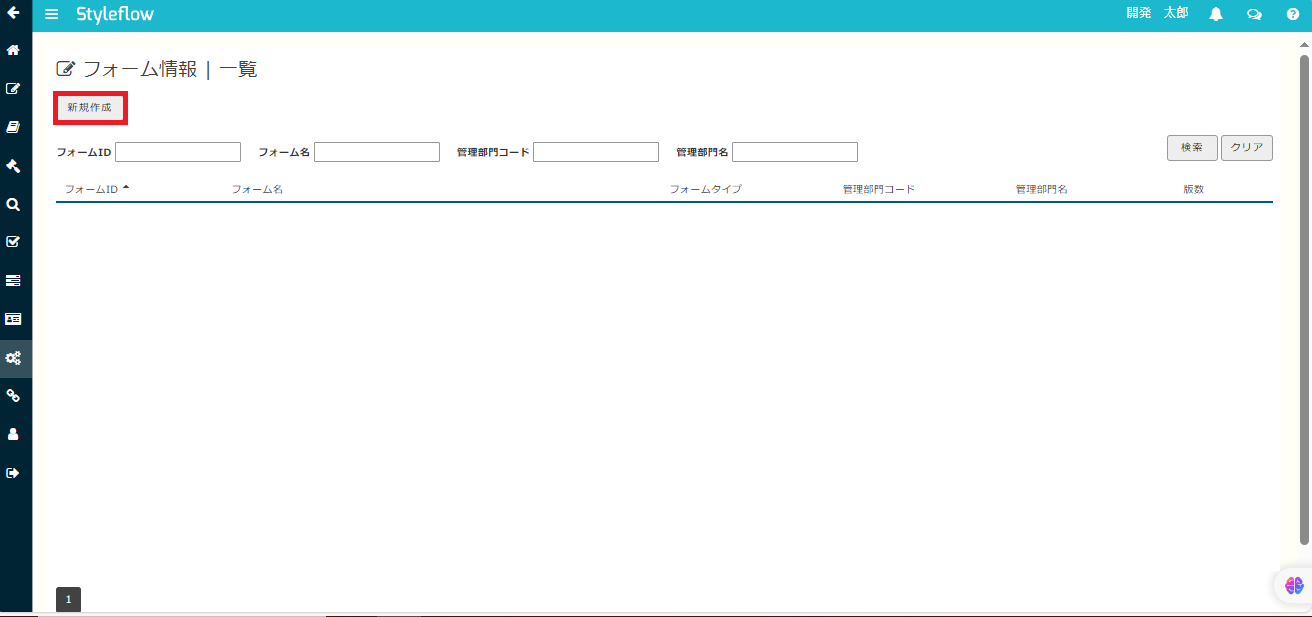Click the クリア button
Screen dimensions: 1312x617
(x=1247, y=148)
